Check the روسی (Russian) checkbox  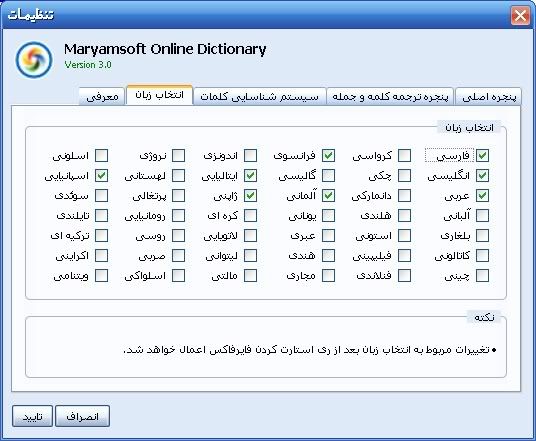(178, 236)
